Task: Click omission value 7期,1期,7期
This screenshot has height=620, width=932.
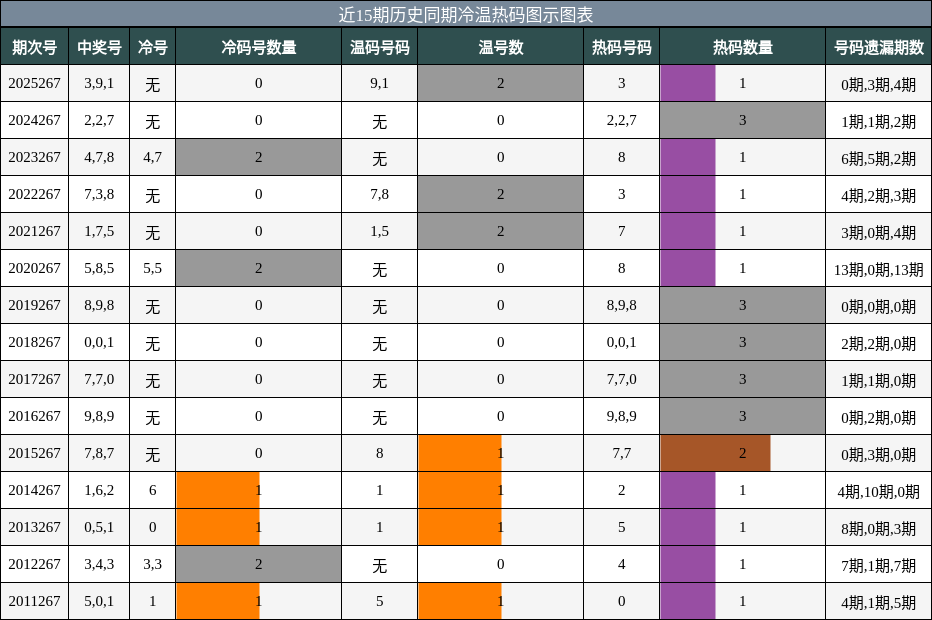Action: [879, 565]
